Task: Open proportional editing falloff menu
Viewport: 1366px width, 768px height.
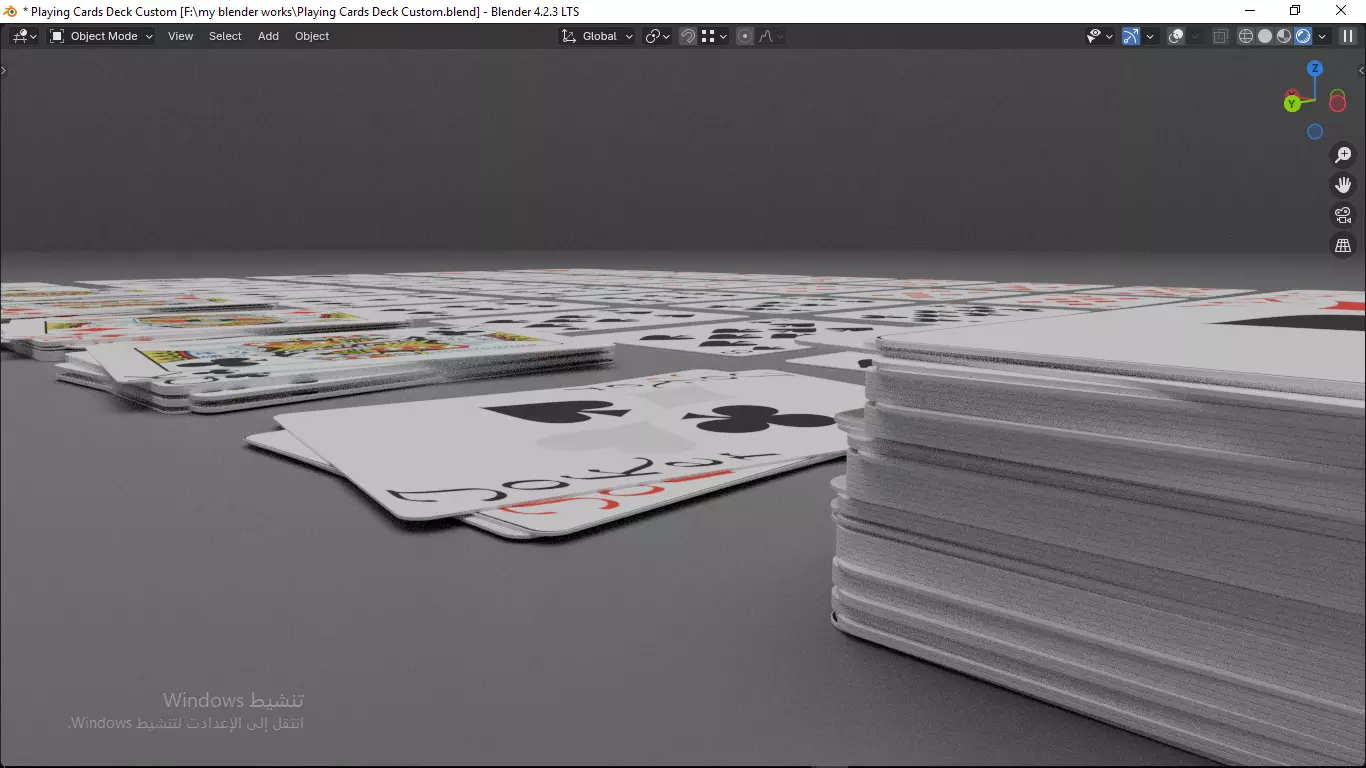Action: [770, 36]
